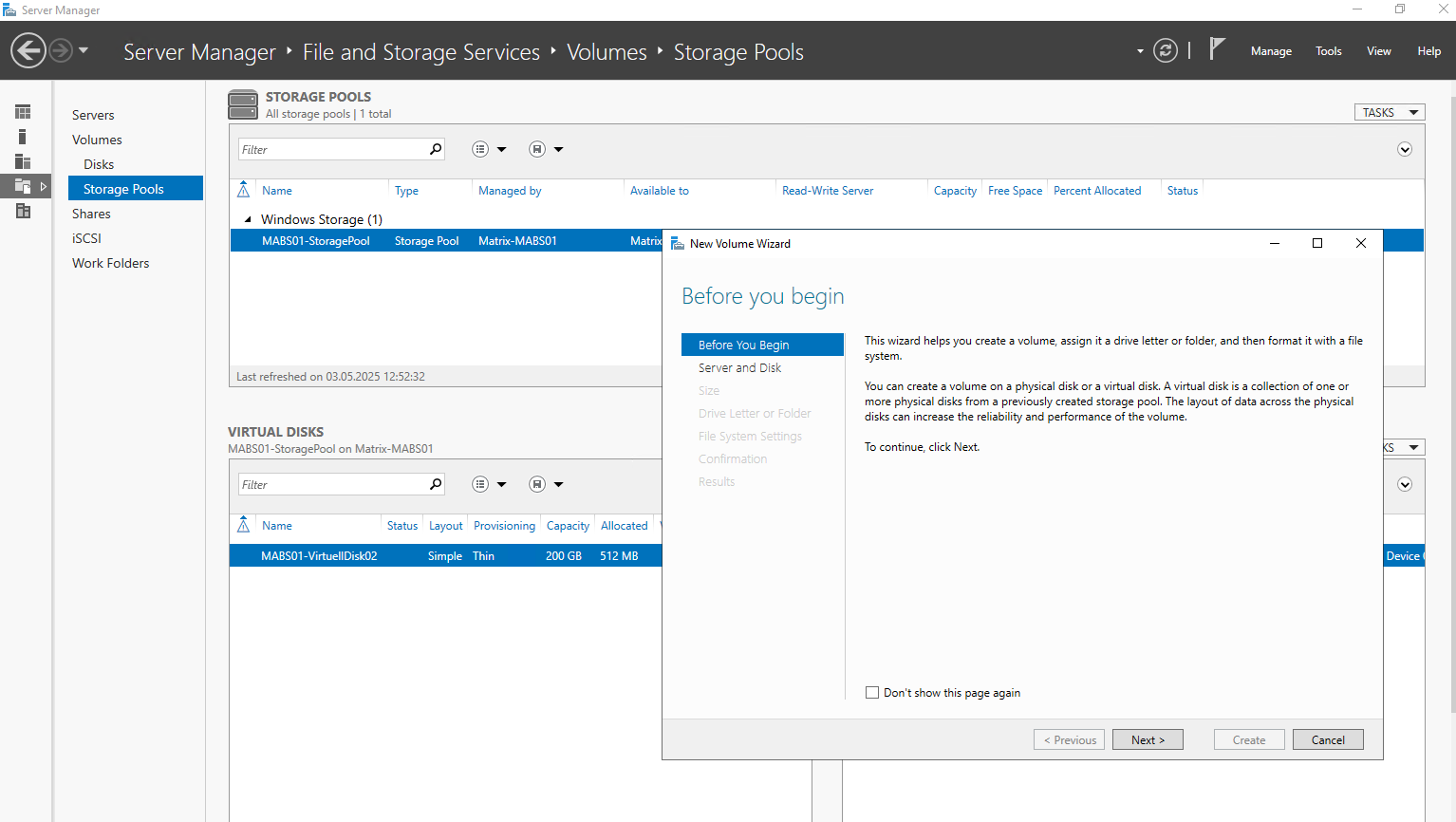Image resolution: width=1456 pixels, height=822 pixels.
Task: Expand Storage Pools filter criteria chevron
Action: [x=1405, y=149]
